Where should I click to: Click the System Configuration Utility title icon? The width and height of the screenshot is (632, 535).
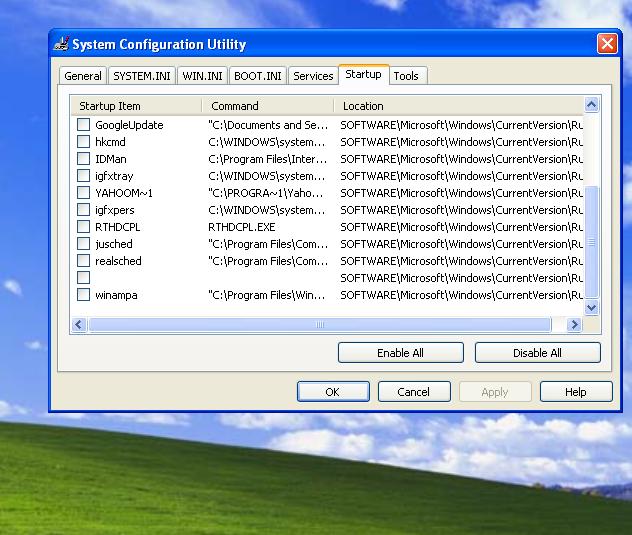(61, 44)
